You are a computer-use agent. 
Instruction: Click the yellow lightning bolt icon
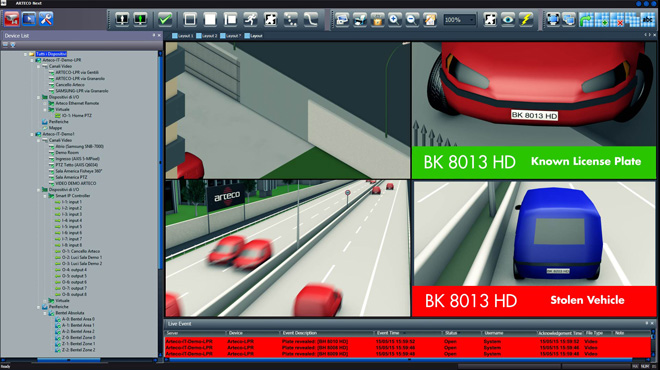[x=526, y=20]
